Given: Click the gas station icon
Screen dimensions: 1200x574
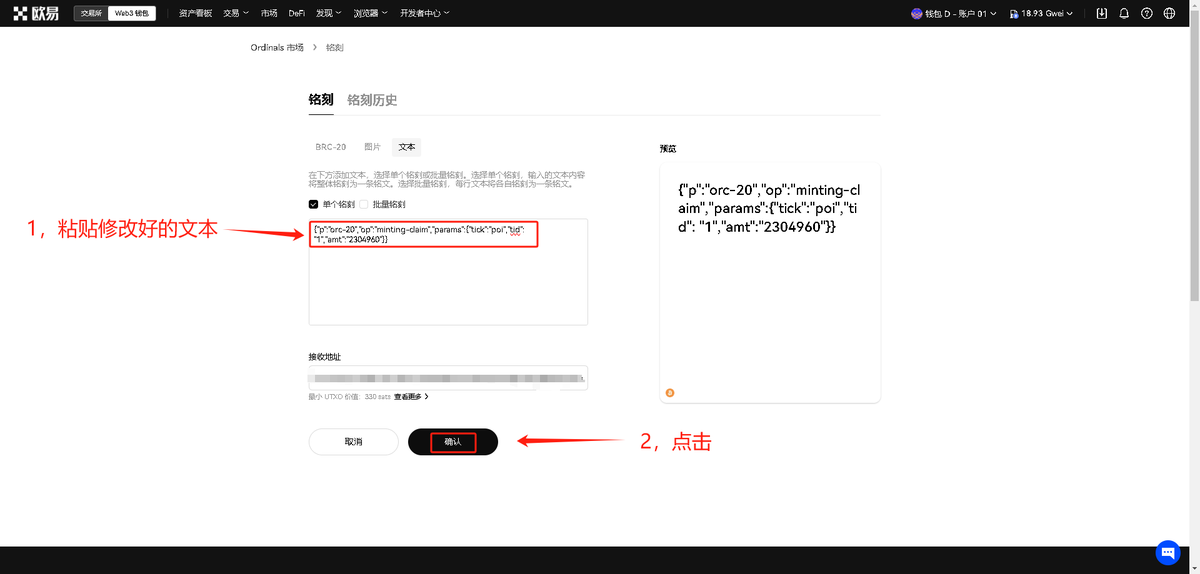Looking at the screenshot, I should [x=1014, y=14].
